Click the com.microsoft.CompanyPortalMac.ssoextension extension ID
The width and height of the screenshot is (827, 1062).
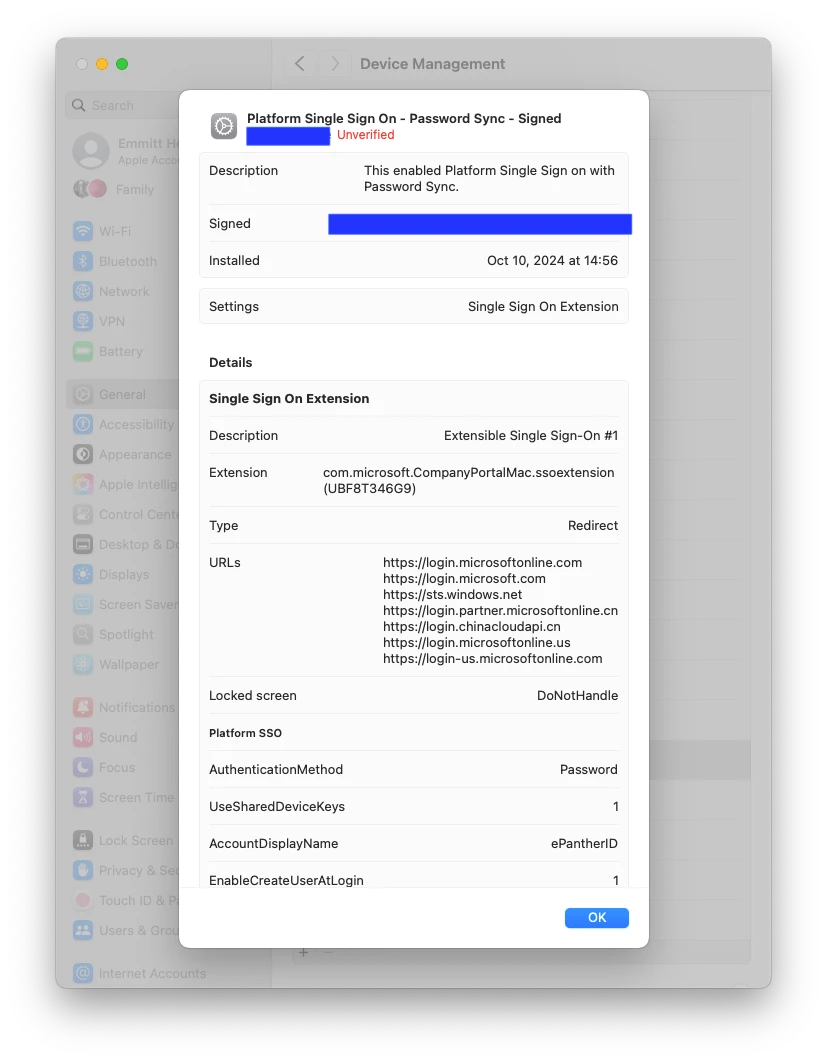tap(469, 480)
